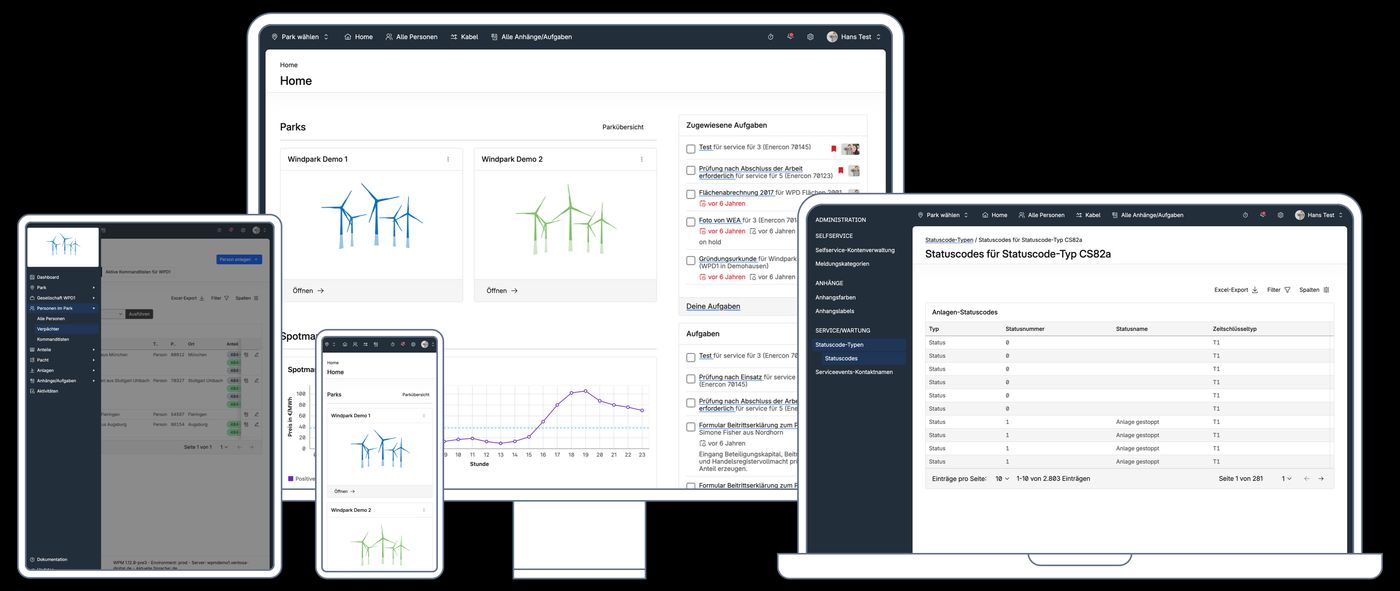This screenshot has height=591, width=1400.
Task: Click 'Öffnen' under Windpark Demo 2 on monitor
Action: point(501,291)
